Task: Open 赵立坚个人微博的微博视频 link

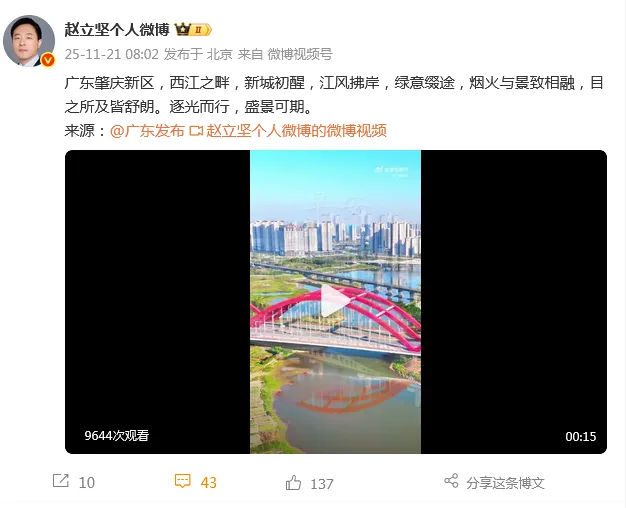Action: pos(297,131)
